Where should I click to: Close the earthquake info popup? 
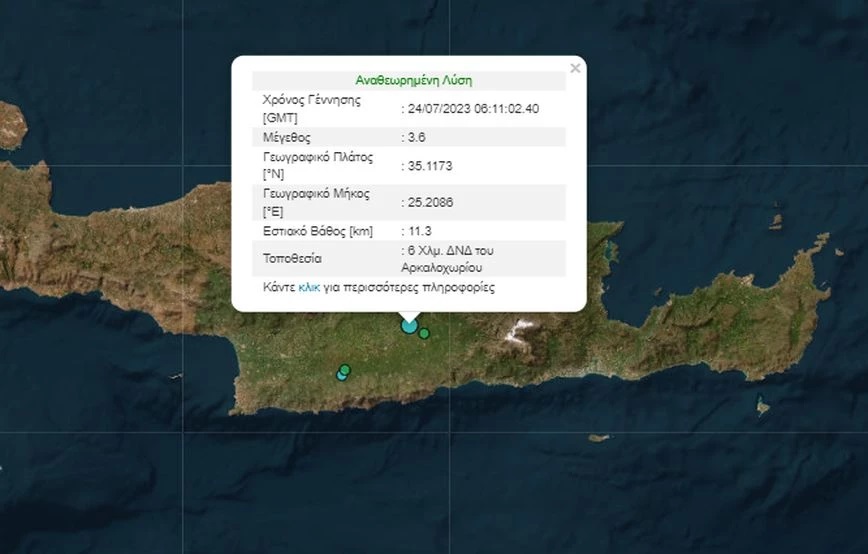point(574,69)
